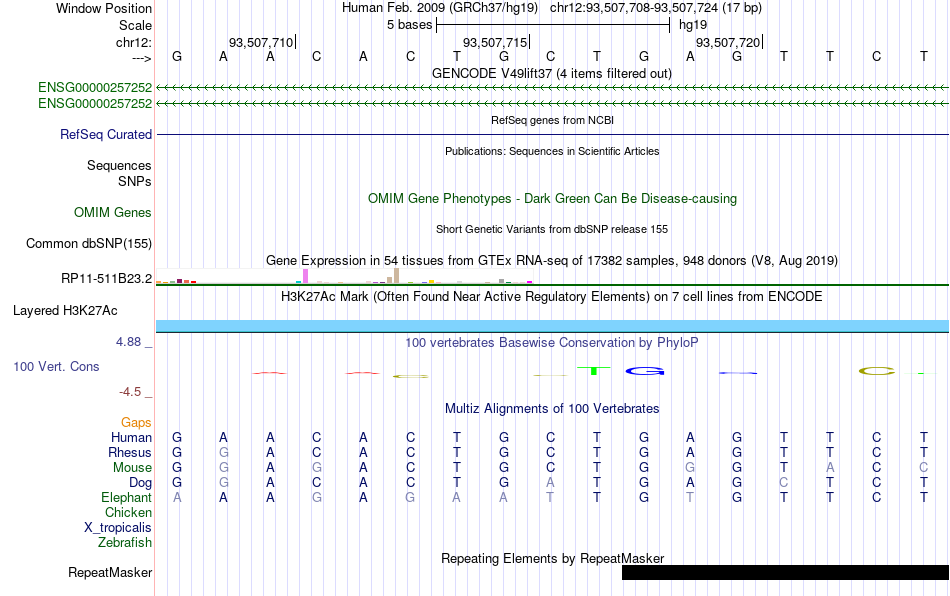Image resolution: width=950 pixels, height=596 pixels.
Task: Click the Chicken alignment row label
Action: pos(128,512)
